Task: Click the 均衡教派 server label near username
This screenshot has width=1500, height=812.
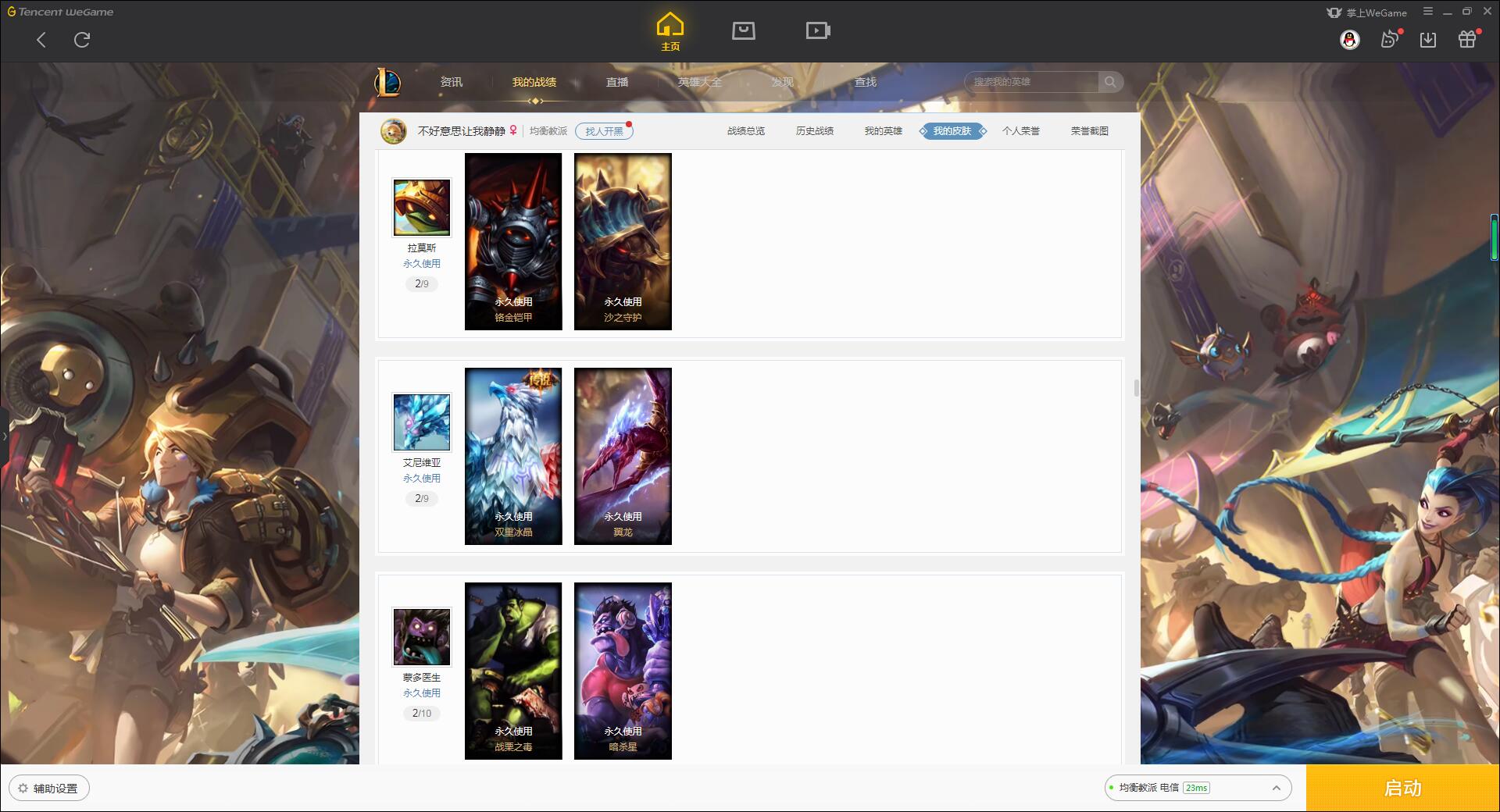Action: tap(548, 131)
